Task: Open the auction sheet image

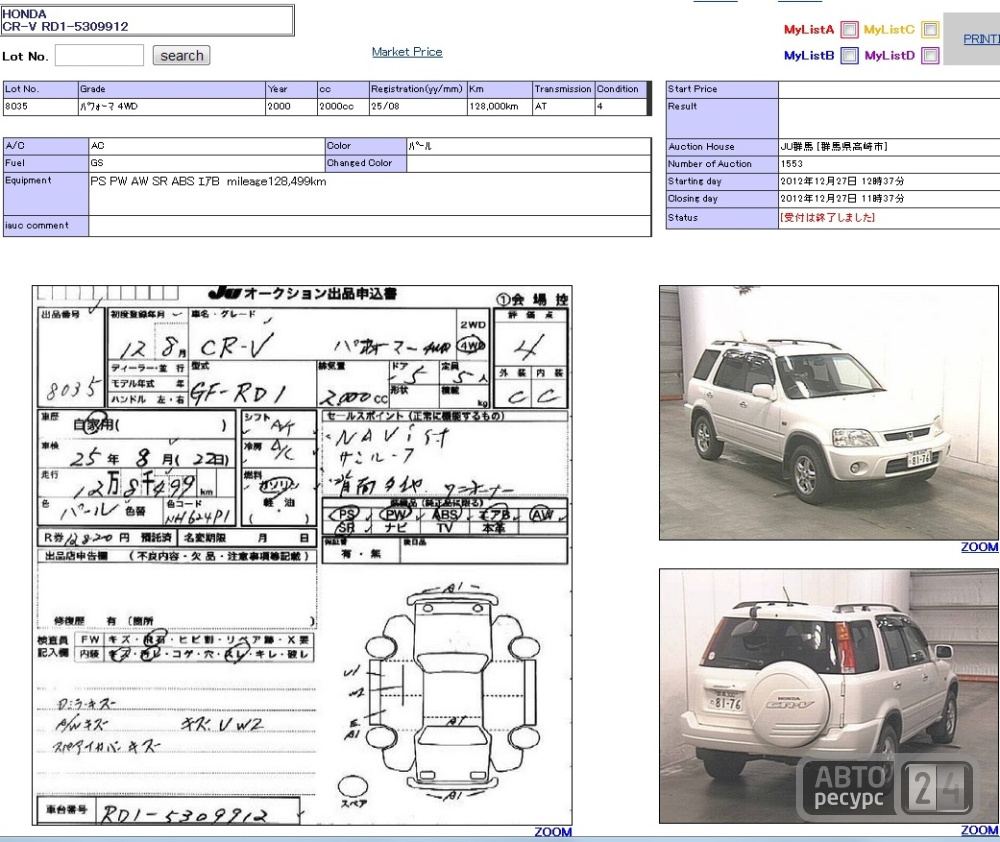Action: (x=302, y=555)
